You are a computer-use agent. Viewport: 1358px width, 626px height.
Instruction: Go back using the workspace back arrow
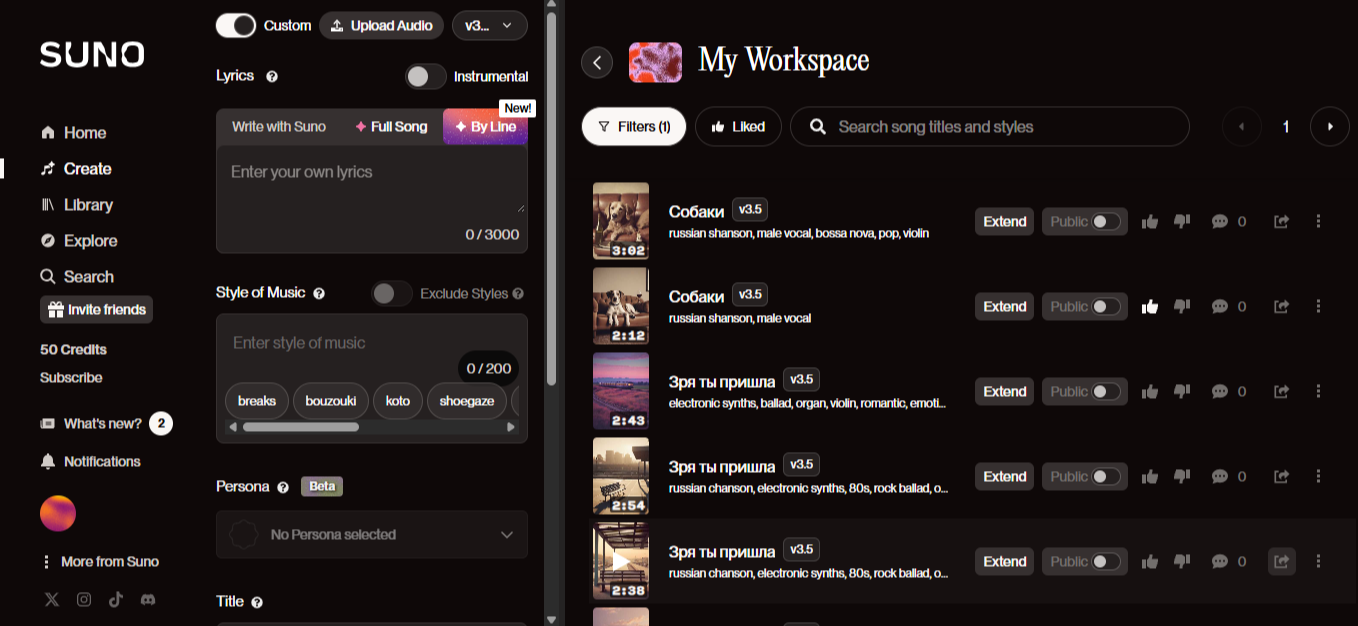point(597,63)
